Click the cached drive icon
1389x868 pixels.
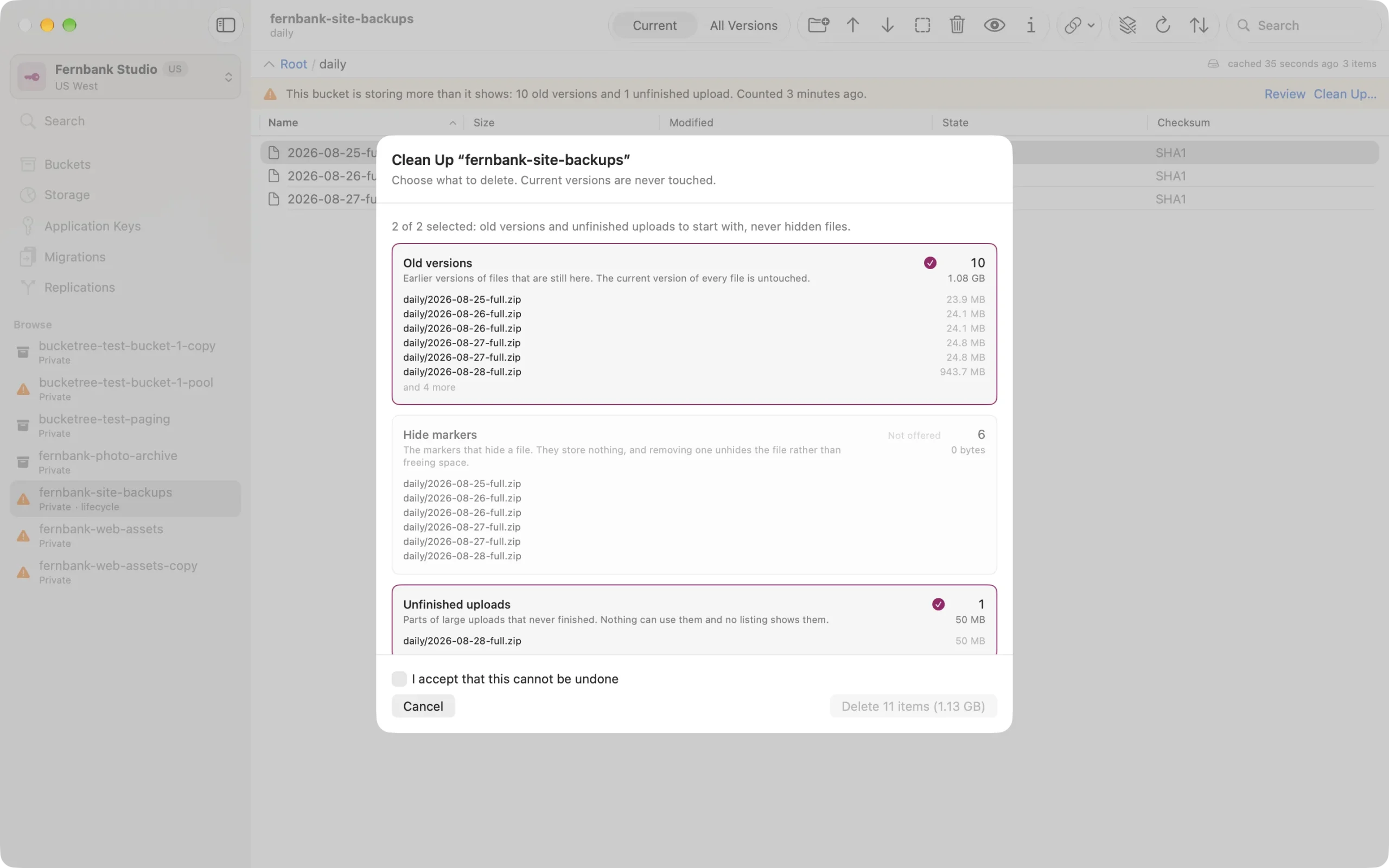click(1213, 63)
